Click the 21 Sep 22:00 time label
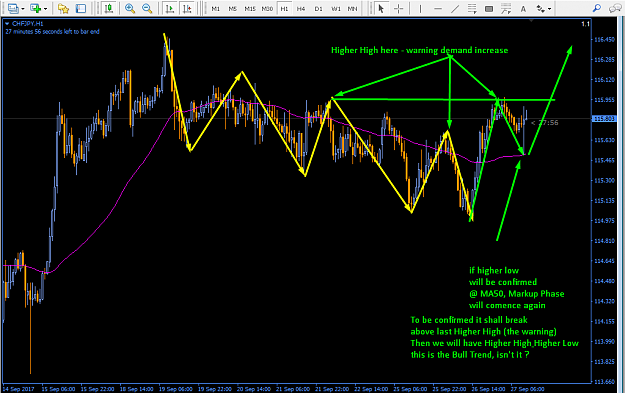This screenshot has height=393, width=625. pyautogui.click(x=332, y=389)
